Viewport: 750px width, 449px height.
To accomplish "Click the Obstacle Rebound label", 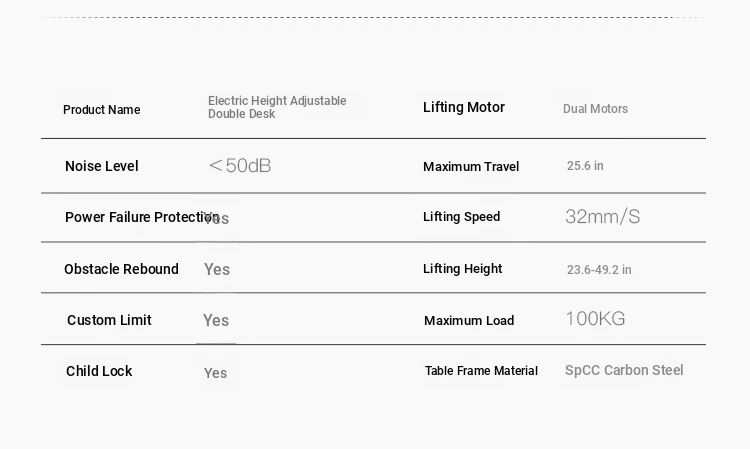I will pos(121,269).
